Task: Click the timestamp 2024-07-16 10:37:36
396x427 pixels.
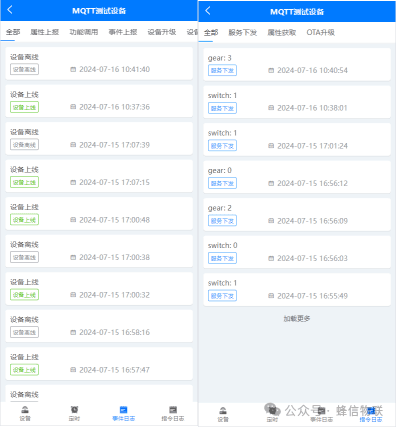Action: click(115, 107)
